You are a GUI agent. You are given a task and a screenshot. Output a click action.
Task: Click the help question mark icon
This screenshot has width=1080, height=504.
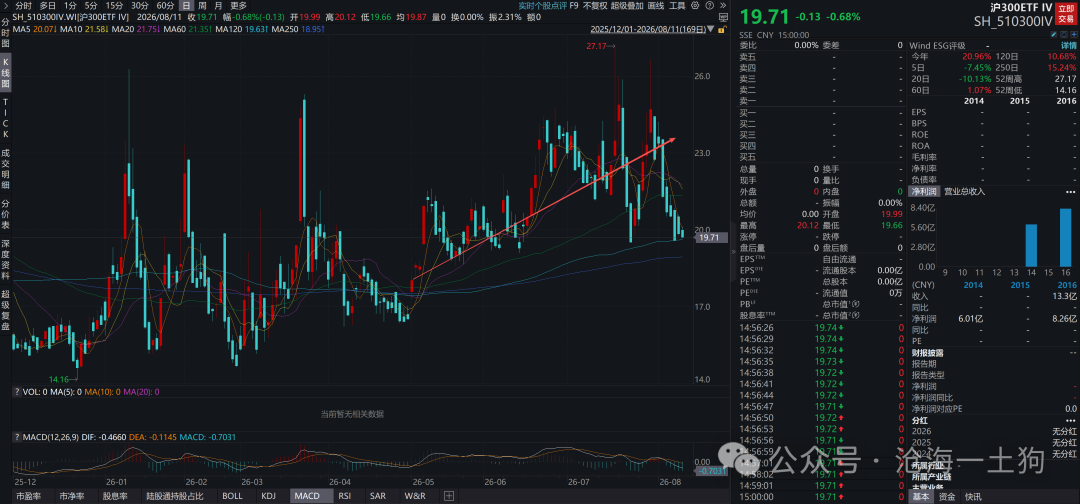[x=709, y=5]
